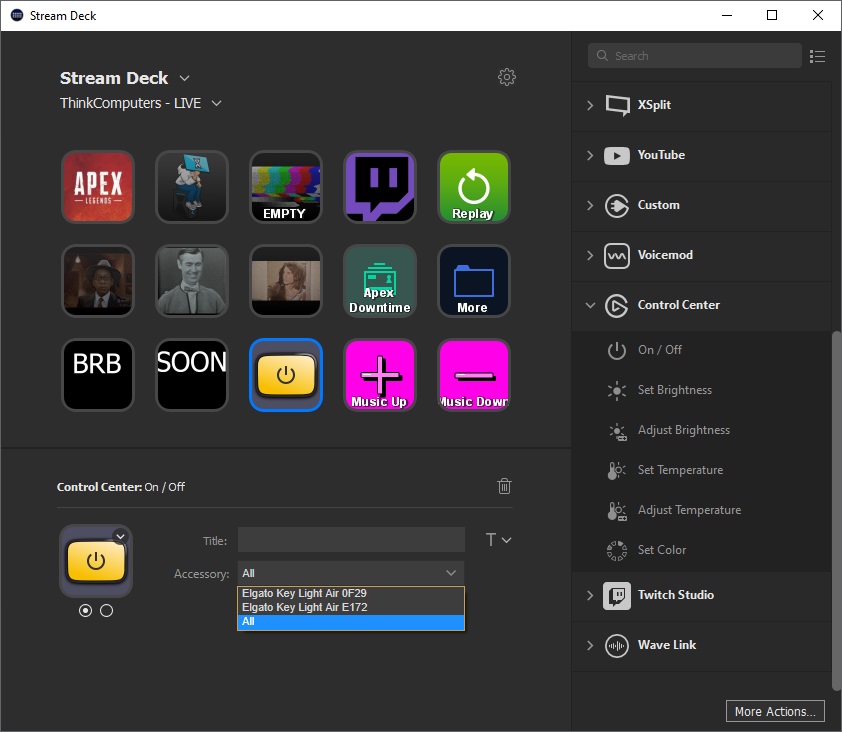Open the Stream Deck device dropdown
Screen dimensions: 842x732
click(184, 78)
